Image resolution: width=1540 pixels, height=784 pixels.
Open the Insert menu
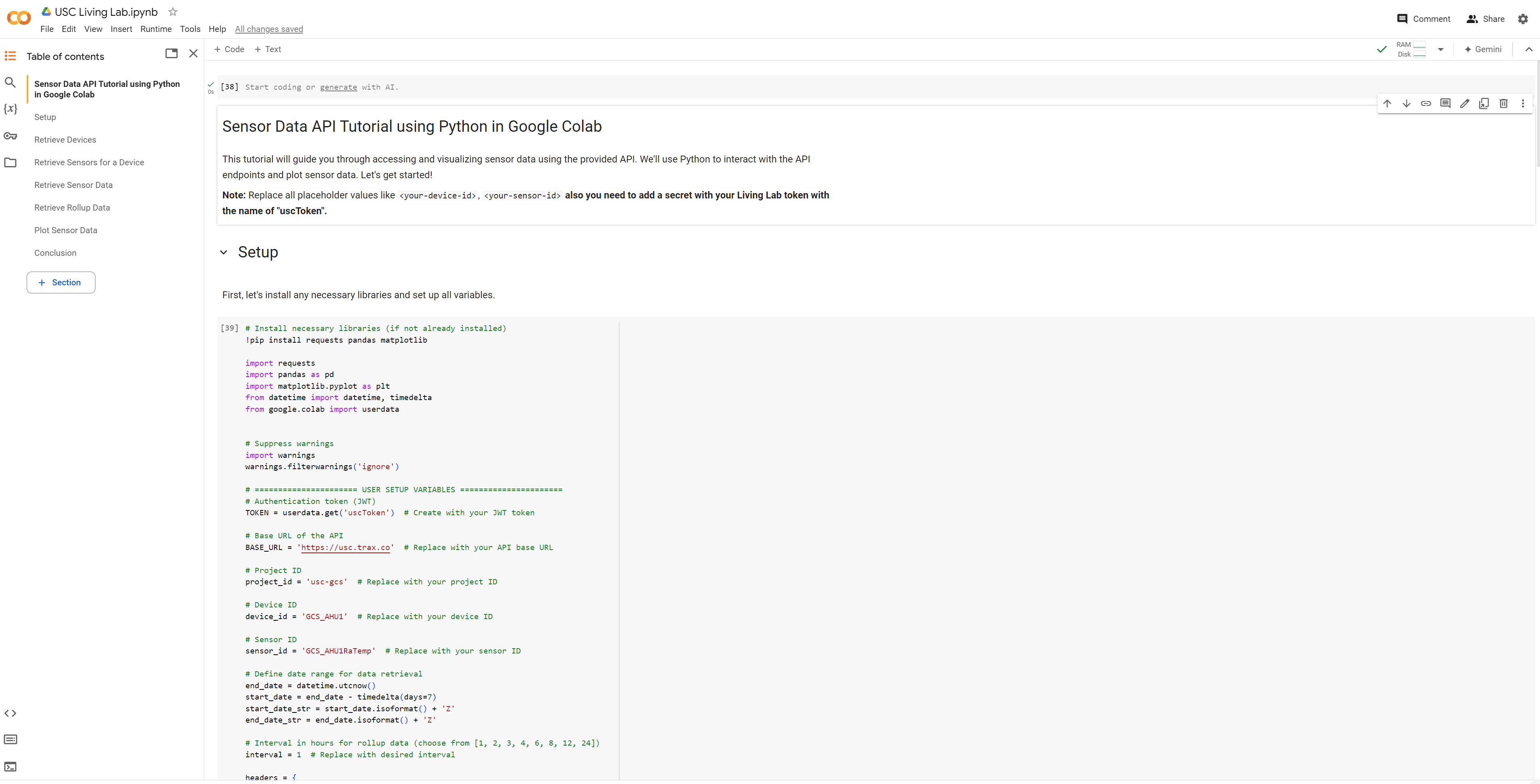(121, 29)
